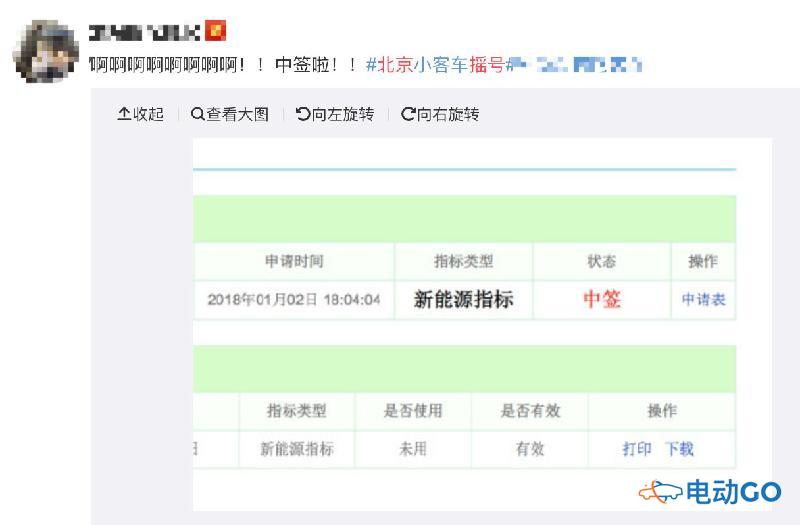Click the 申请时间 column header
The height and width of the screenshot is (525, 800).
click(294, 261)
